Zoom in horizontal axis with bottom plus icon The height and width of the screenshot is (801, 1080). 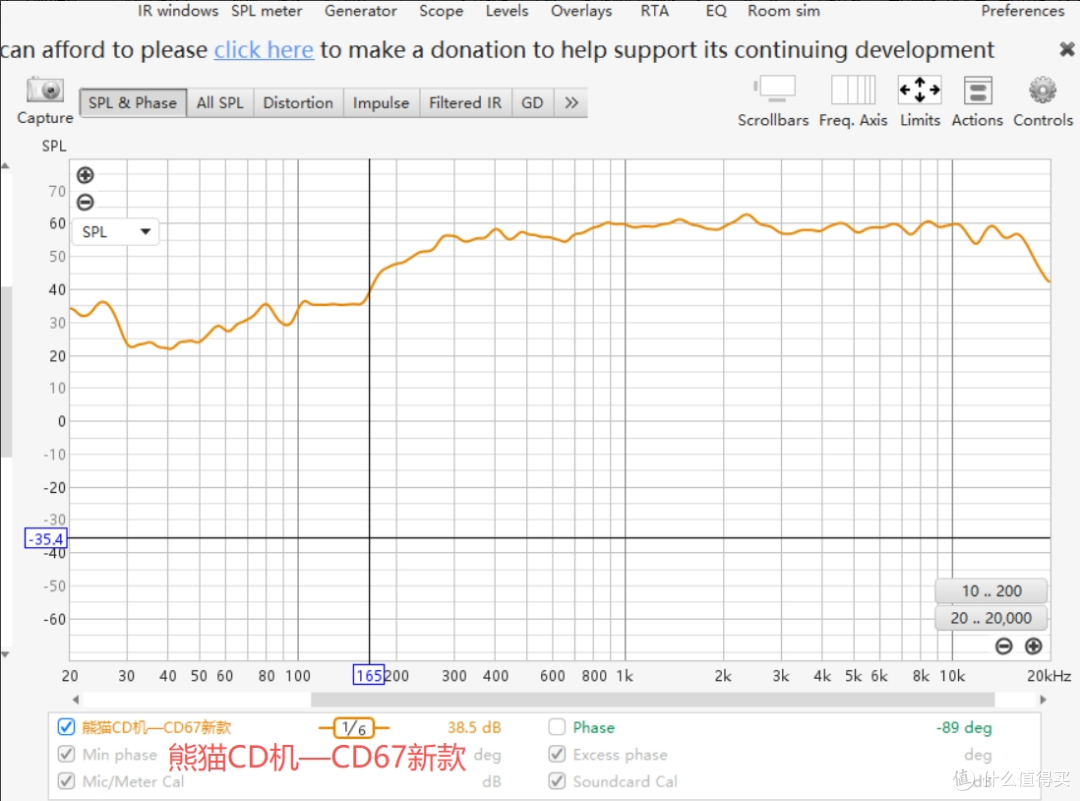pyautogui.click(x=1033, y=646)
